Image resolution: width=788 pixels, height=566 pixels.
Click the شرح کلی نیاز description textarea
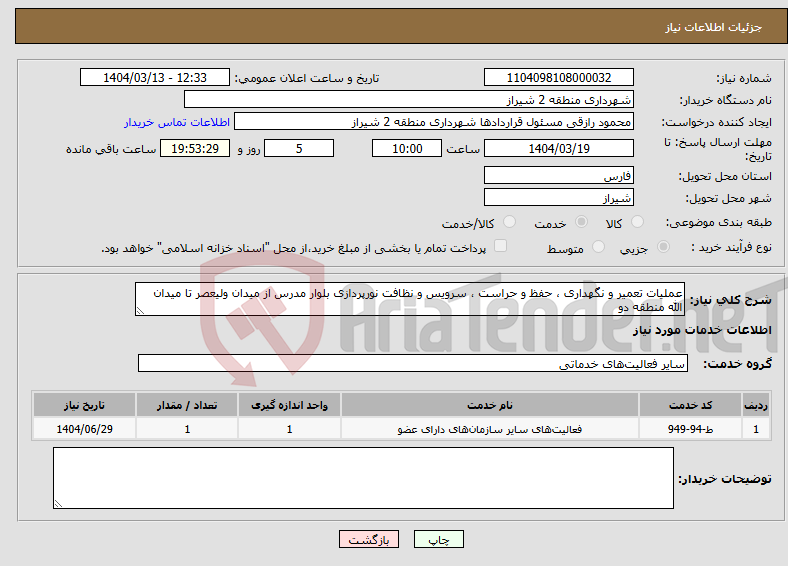[410, 299]
